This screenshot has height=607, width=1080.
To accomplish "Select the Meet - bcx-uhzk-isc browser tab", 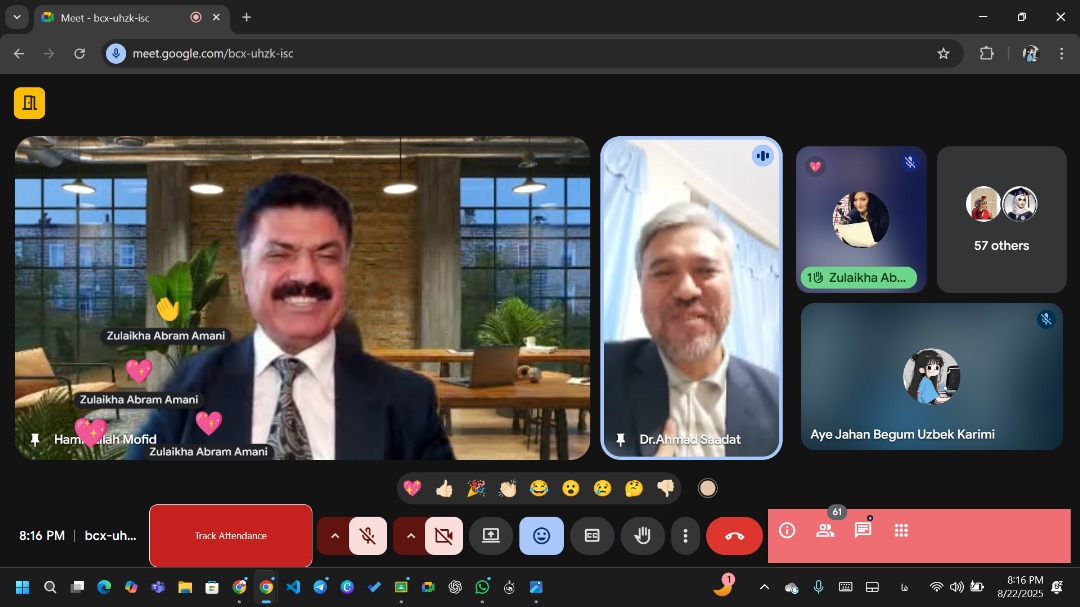I will 110,17.
